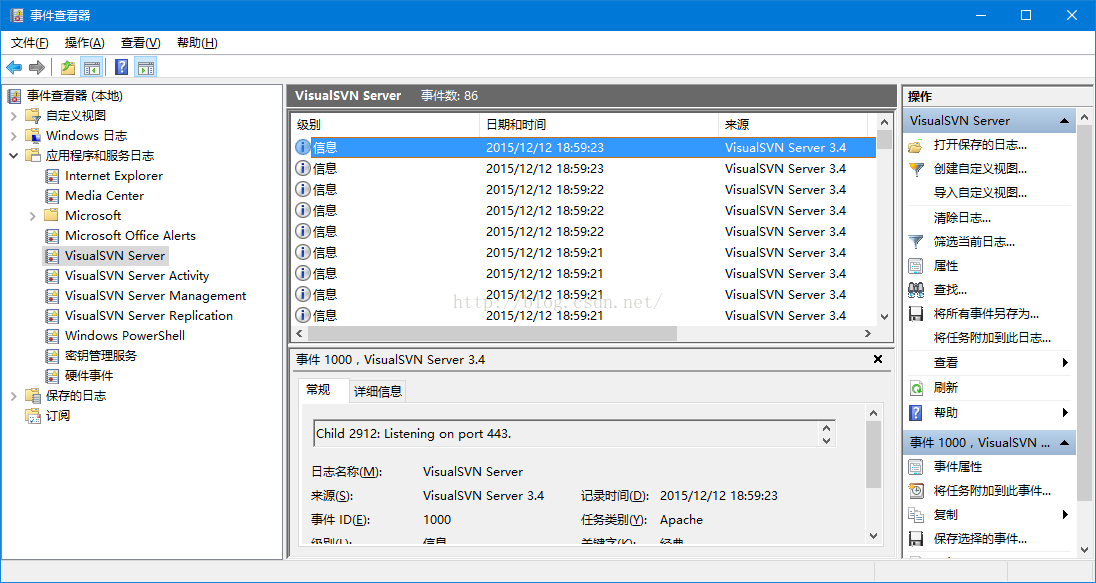Click the 订阅 subscriptions icon in tree
1096x583 pixels.
pos(33,416)
